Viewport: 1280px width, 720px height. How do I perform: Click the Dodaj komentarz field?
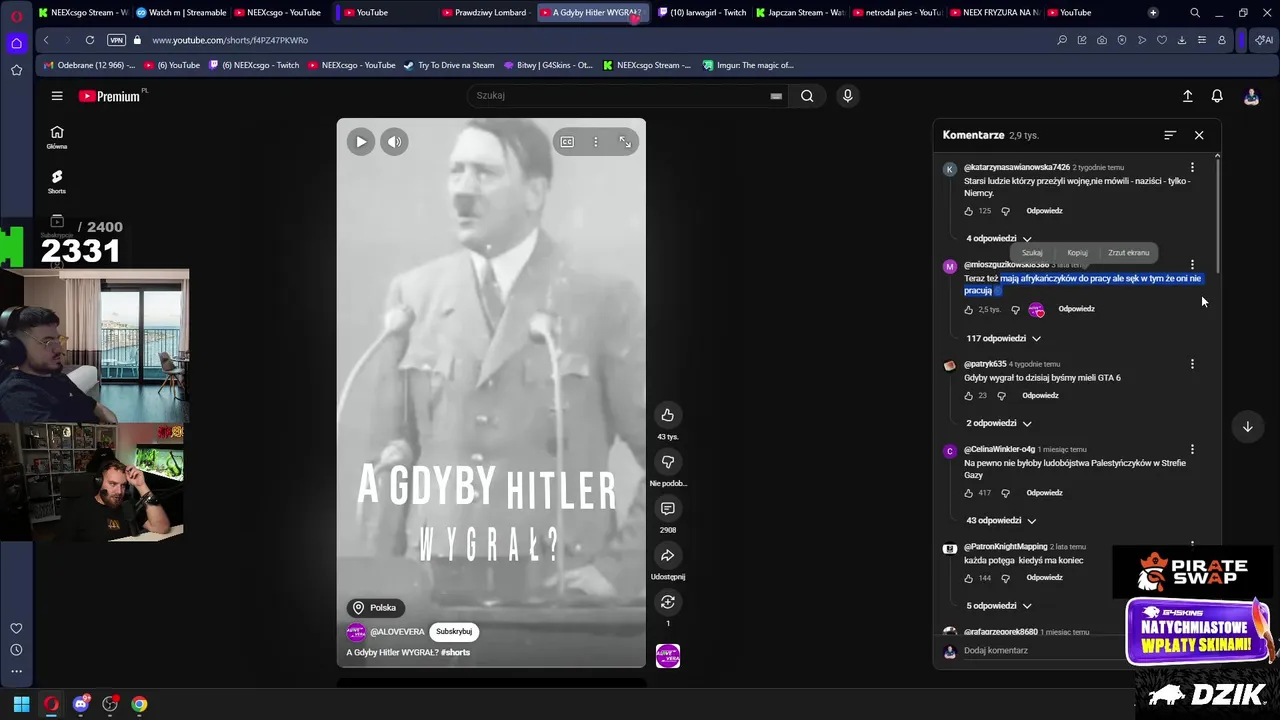tap(1040, 650)
